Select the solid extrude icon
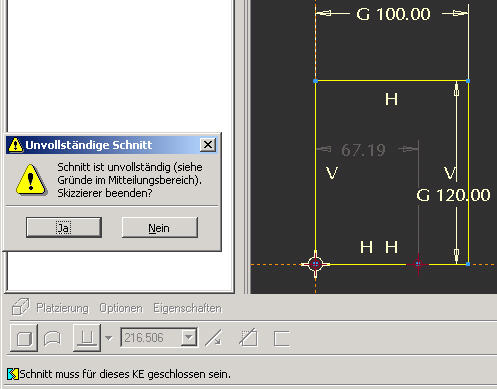The height and width of the screenshot is (389, 497). pos(24,338)
